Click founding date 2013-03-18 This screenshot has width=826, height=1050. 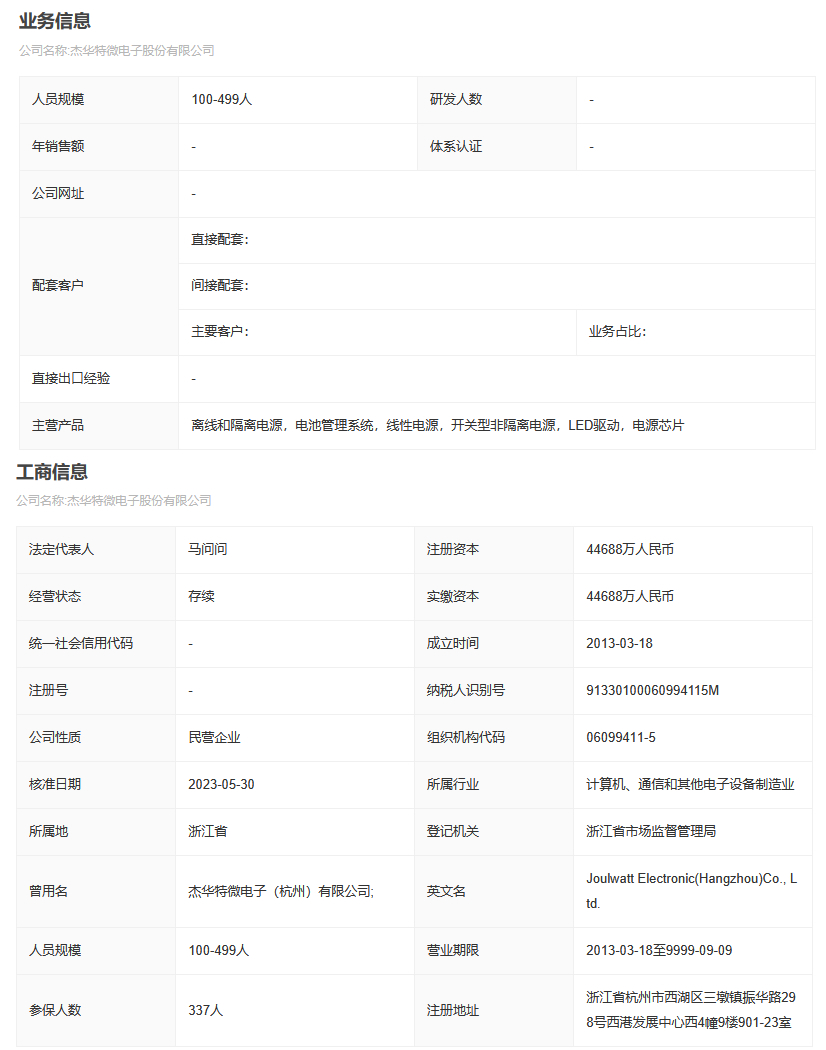coord(619,643)
